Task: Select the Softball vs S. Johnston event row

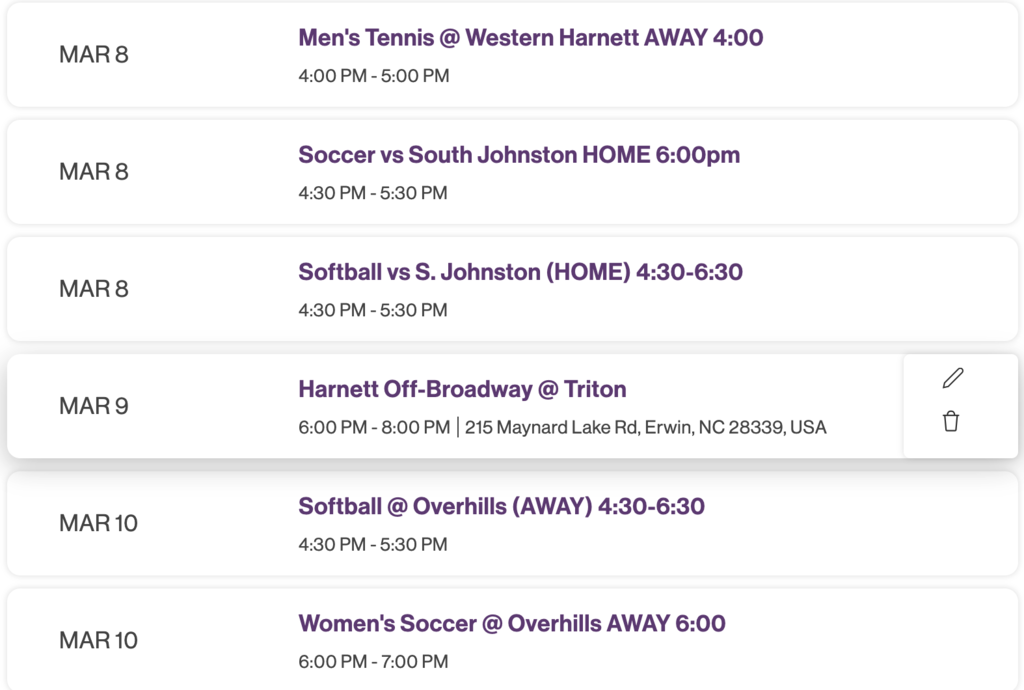Action: tap(512, 288)
